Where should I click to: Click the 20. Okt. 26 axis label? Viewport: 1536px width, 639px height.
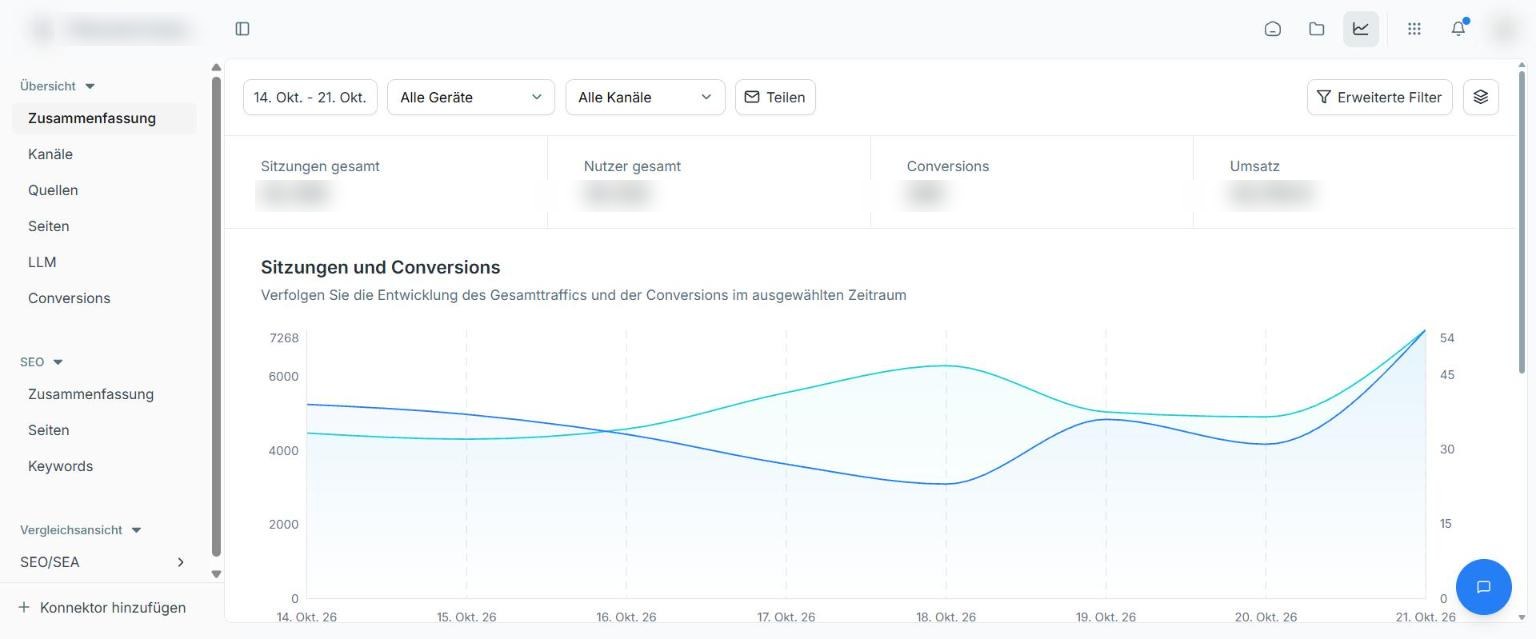[x=1266, y=617]
